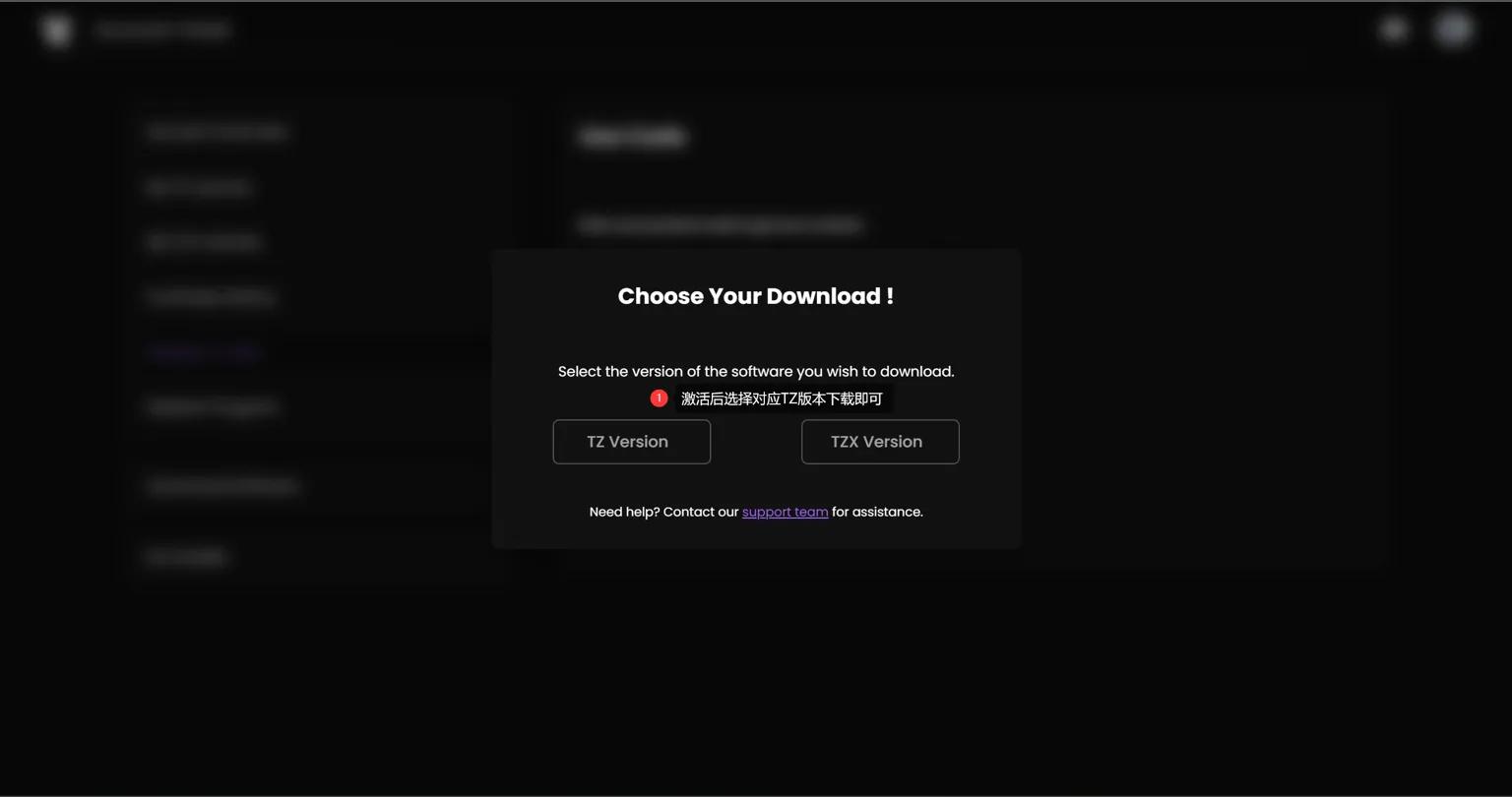Screen dimensions: 1512x797
Task: Click the Choose Your Download heading
Action: [x=756, y=296]
